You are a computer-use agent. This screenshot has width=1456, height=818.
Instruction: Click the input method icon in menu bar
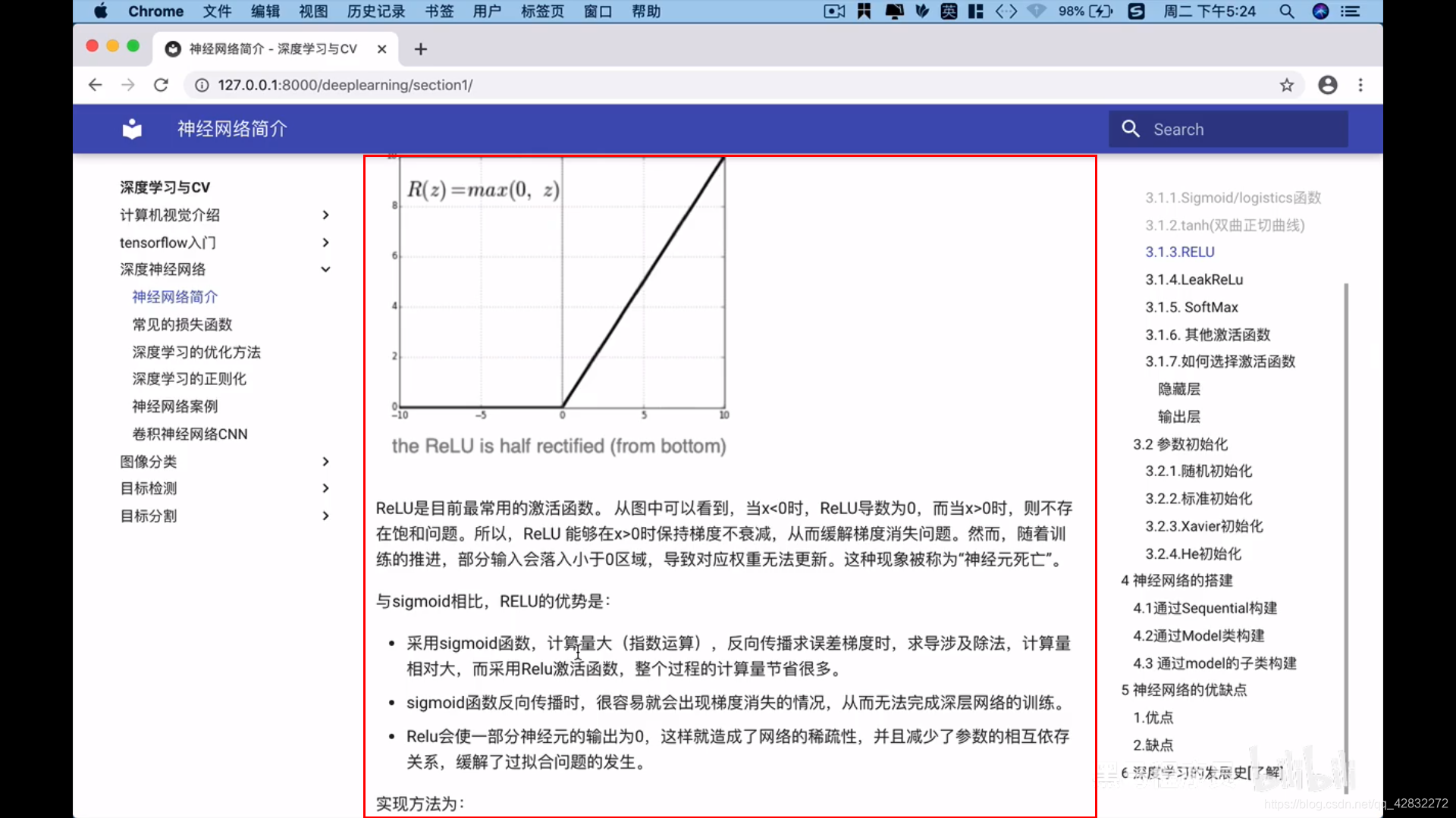pyautogui.click(x=949, y=11)
